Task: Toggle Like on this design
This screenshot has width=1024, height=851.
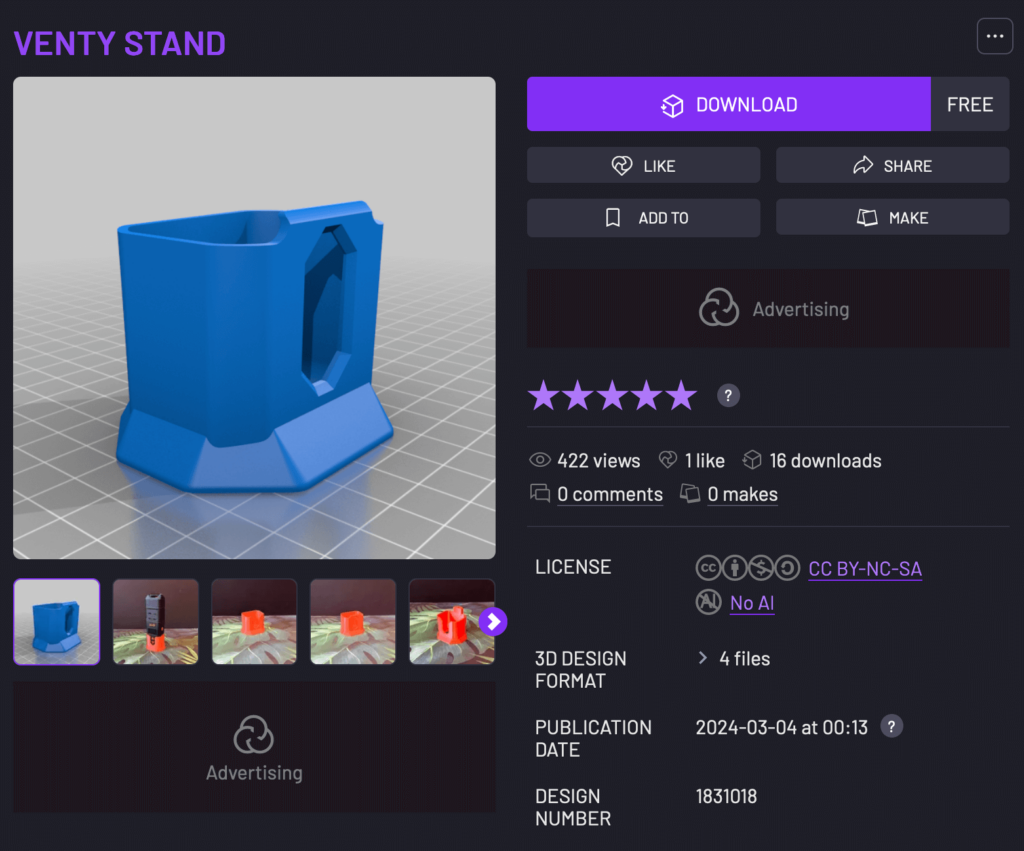Action: [x=643, y=165]
